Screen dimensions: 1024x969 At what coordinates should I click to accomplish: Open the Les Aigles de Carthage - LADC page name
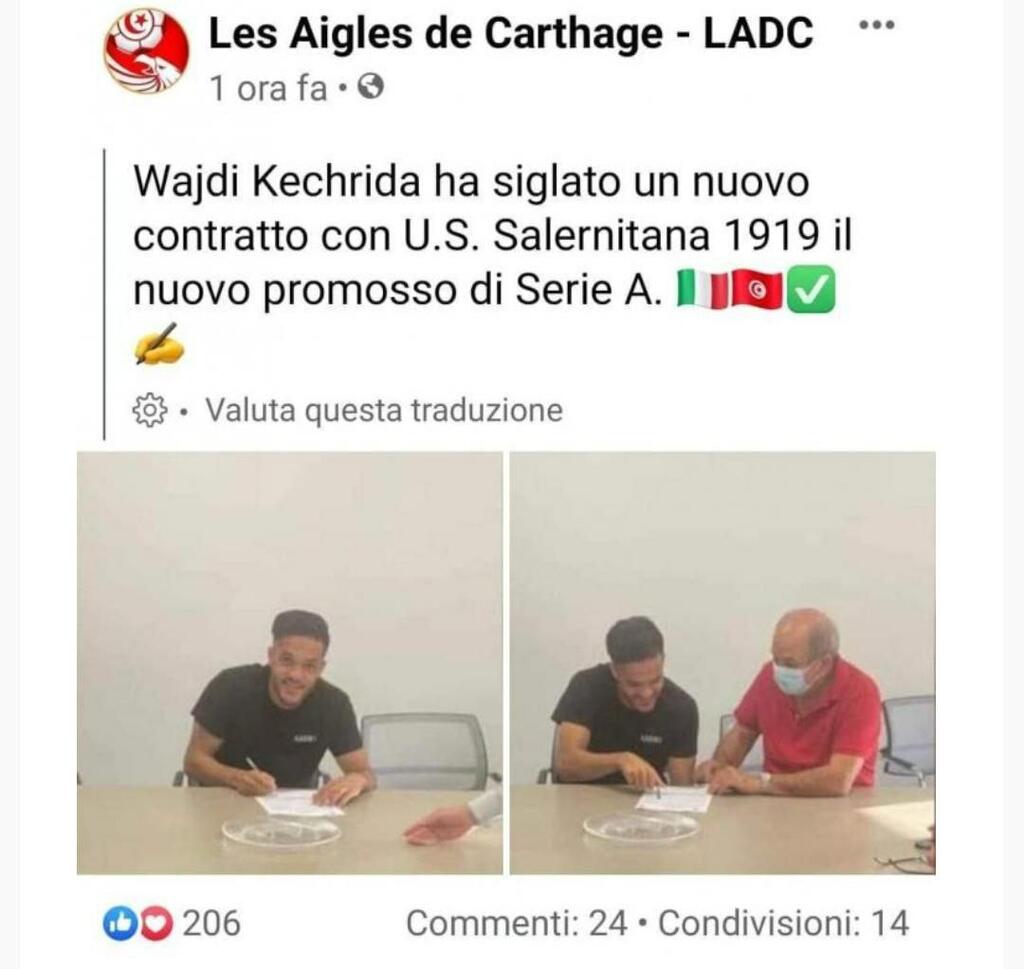[511, 32]
